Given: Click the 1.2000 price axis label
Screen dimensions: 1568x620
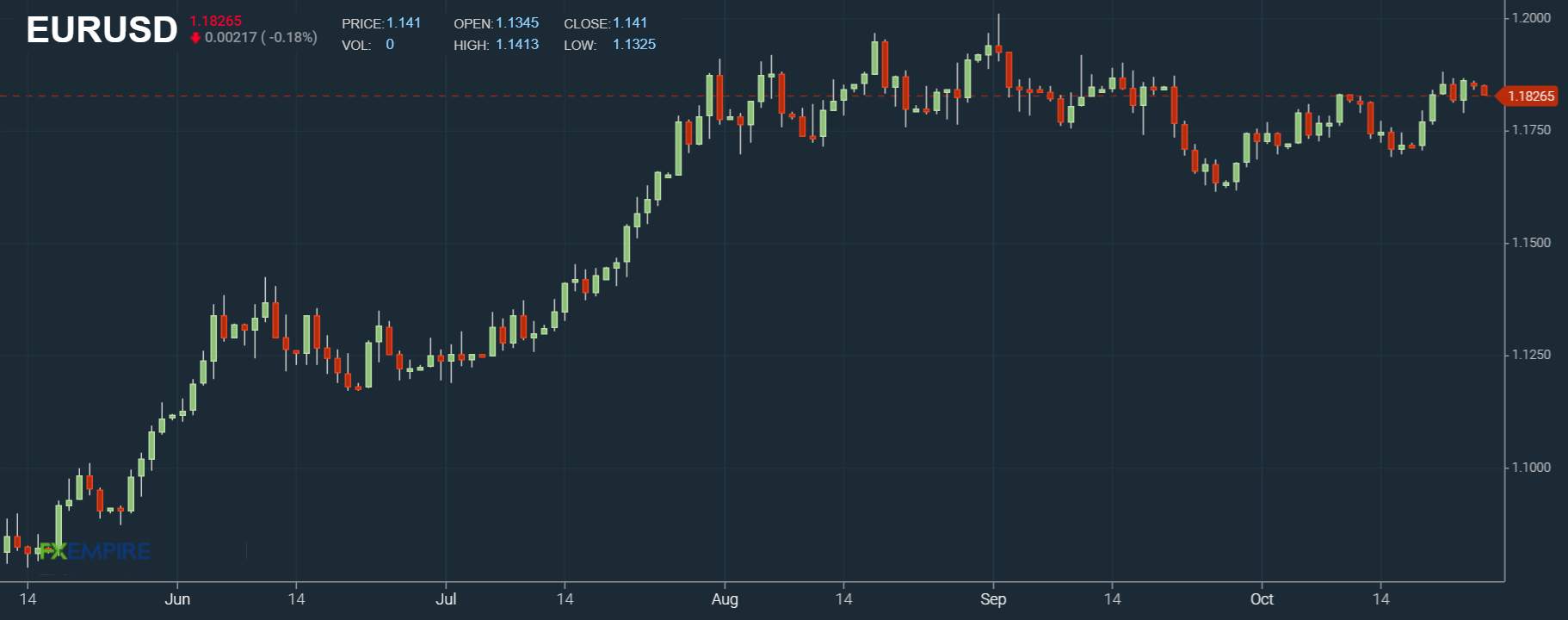Looking at the screenshot, I should pyautogui.click(x=1532, y=18).
